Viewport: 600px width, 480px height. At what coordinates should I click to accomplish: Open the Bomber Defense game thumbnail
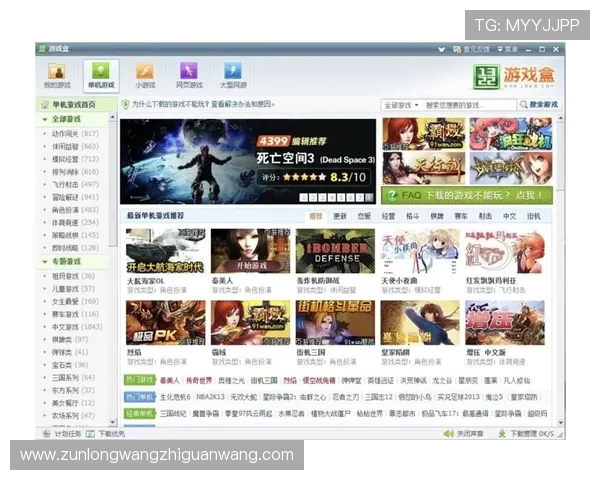coord(335,251)
